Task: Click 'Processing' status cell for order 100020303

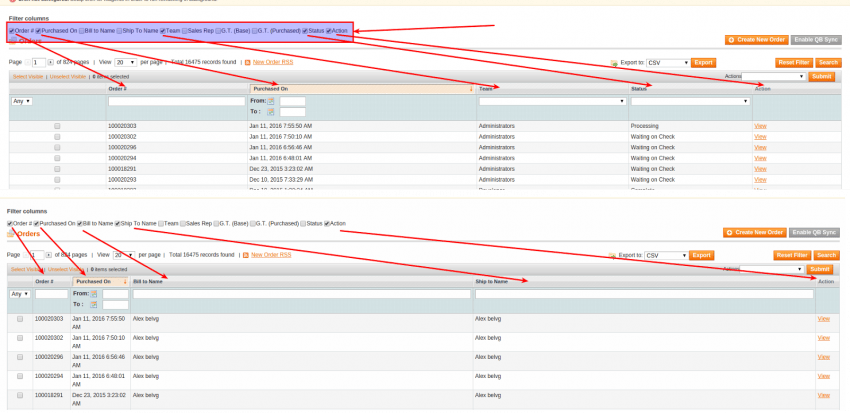Action: (x=644, y=126)
